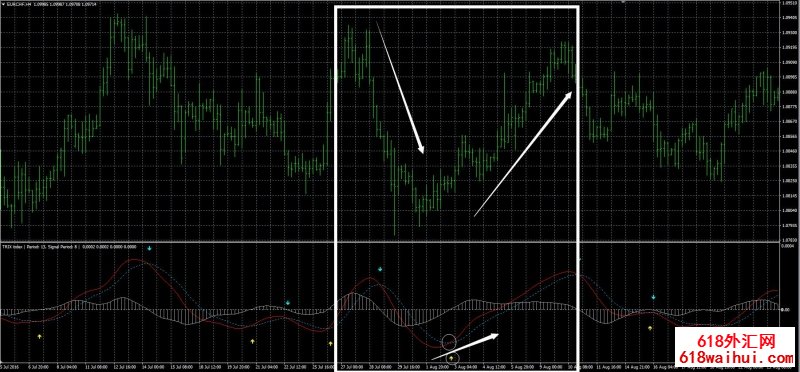Image resolution: width=800 pixels, height=372 pixels.
Task: Click the circled TRIX line crossover point
Action: coord(449,340)
